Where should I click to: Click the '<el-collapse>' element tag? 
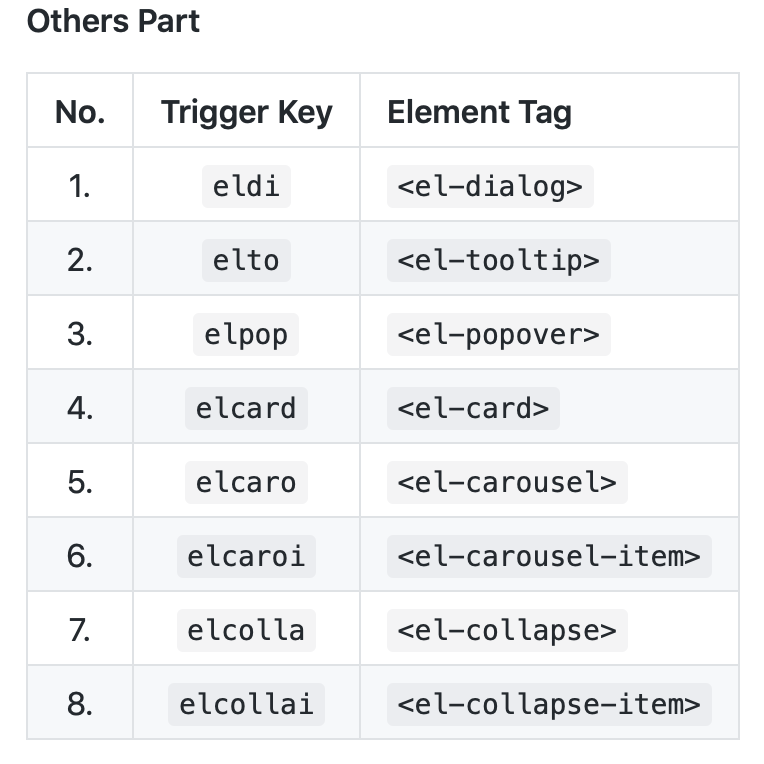pyautogui.click(x=507, y=630)
